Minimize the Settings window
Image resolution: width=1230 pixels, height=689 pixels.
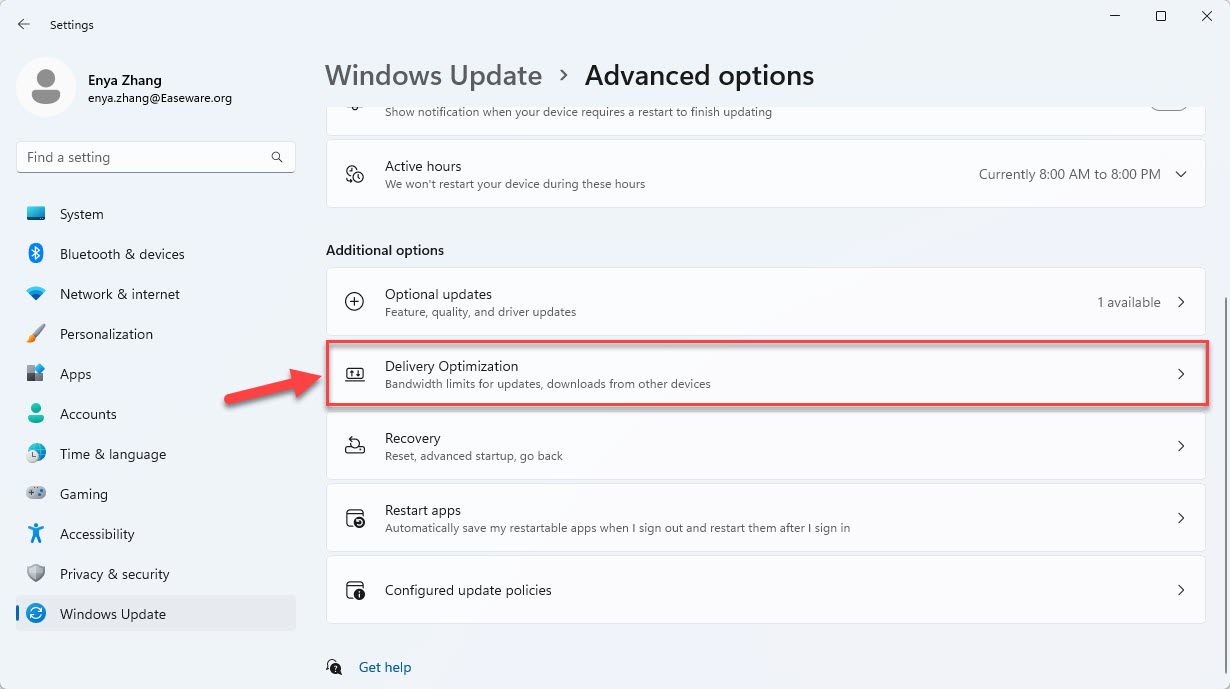coord(1115,16)
